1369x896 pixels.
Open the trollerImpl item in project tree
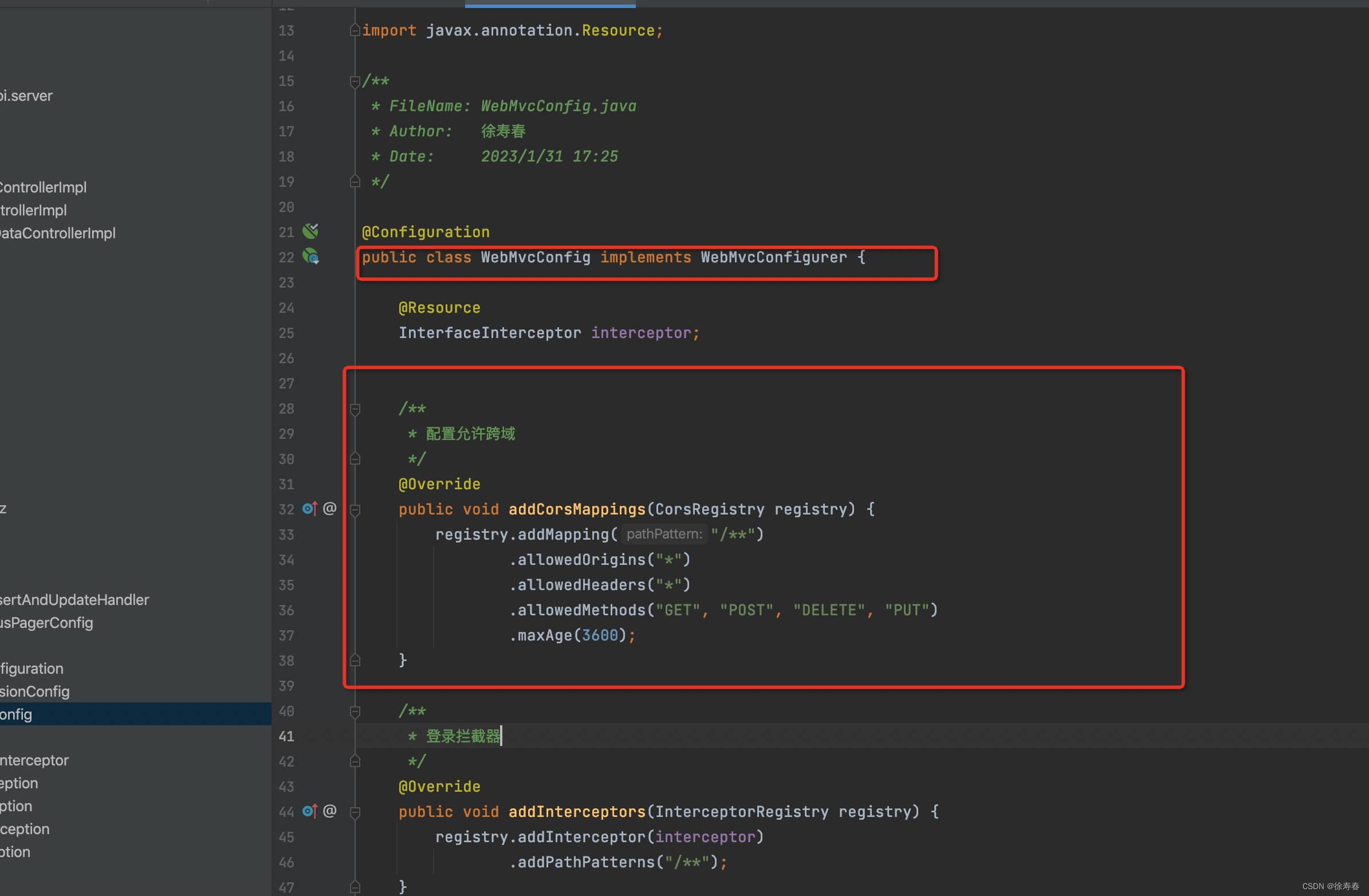coord(33,210)
